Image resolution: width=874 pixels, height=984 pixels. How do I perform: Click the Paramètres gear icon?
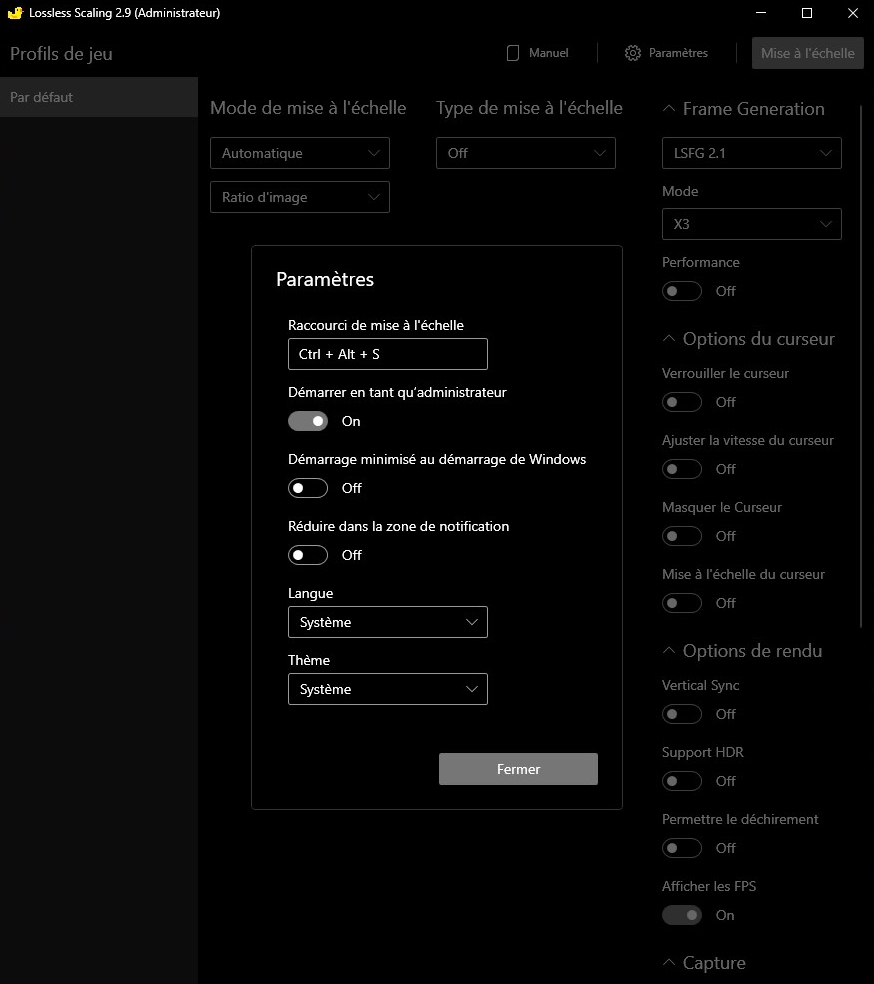coord(632,53)
